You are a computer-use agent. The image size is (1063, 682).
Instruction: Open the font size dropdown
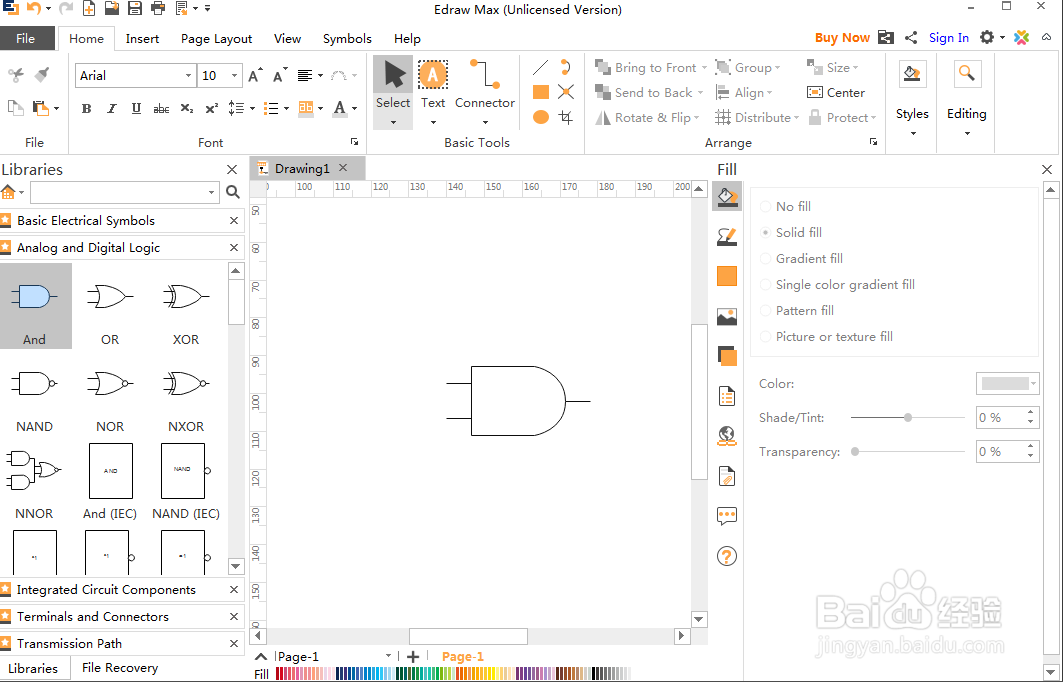coord(235,76)
